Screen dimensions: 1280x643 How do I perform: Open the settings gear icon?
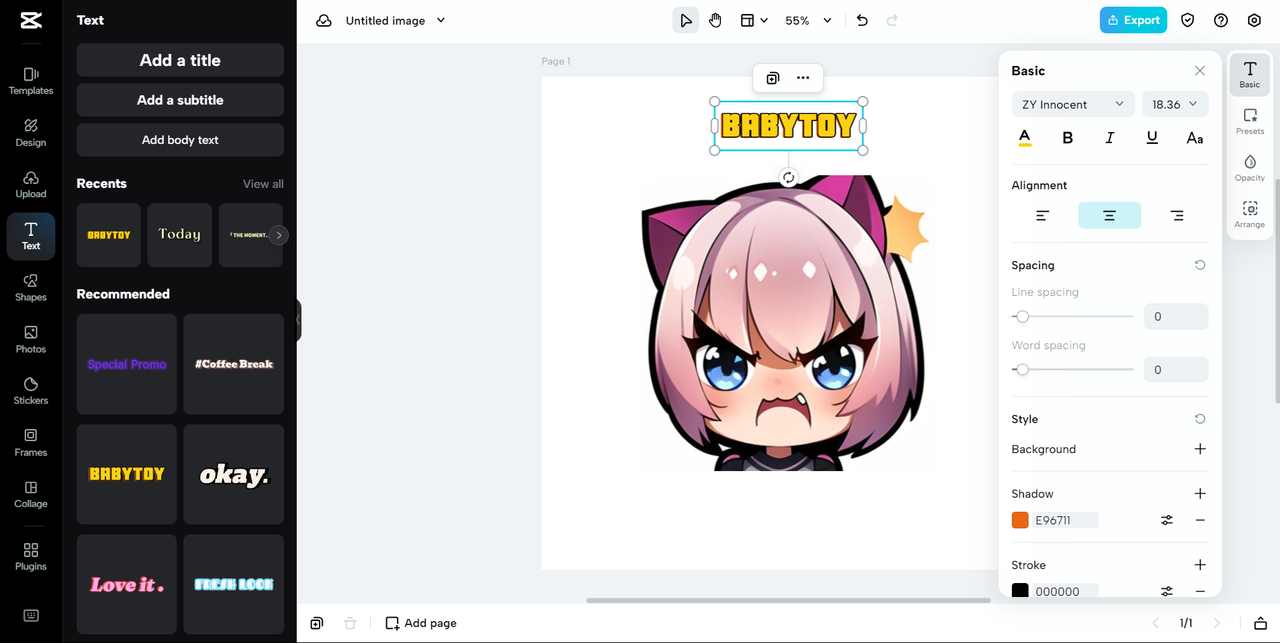click(1255, 20)
